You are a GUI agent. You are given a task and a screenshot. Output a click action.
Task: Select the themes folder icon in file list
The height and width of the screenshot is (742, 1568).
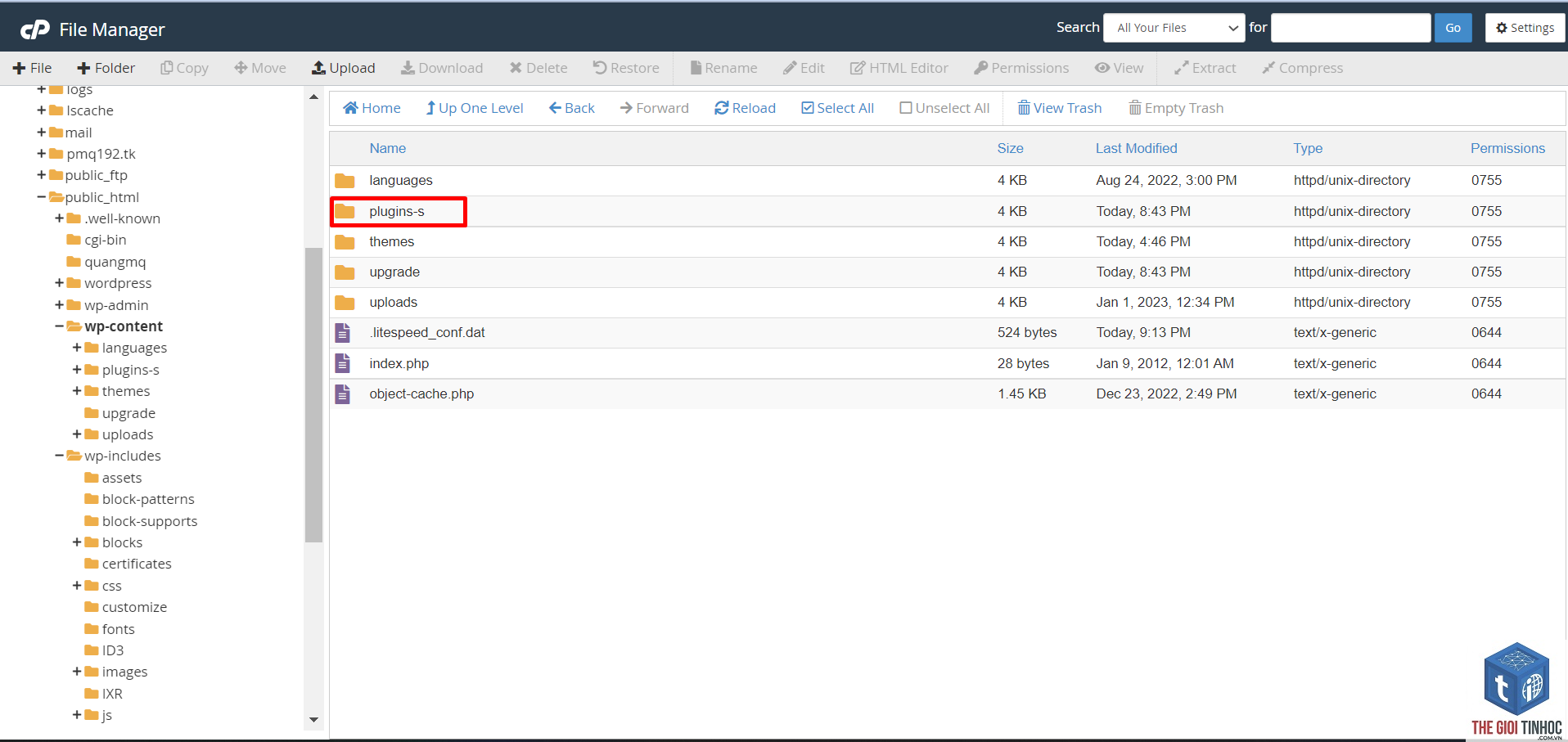pyautogui.click(x=345, y=242)
